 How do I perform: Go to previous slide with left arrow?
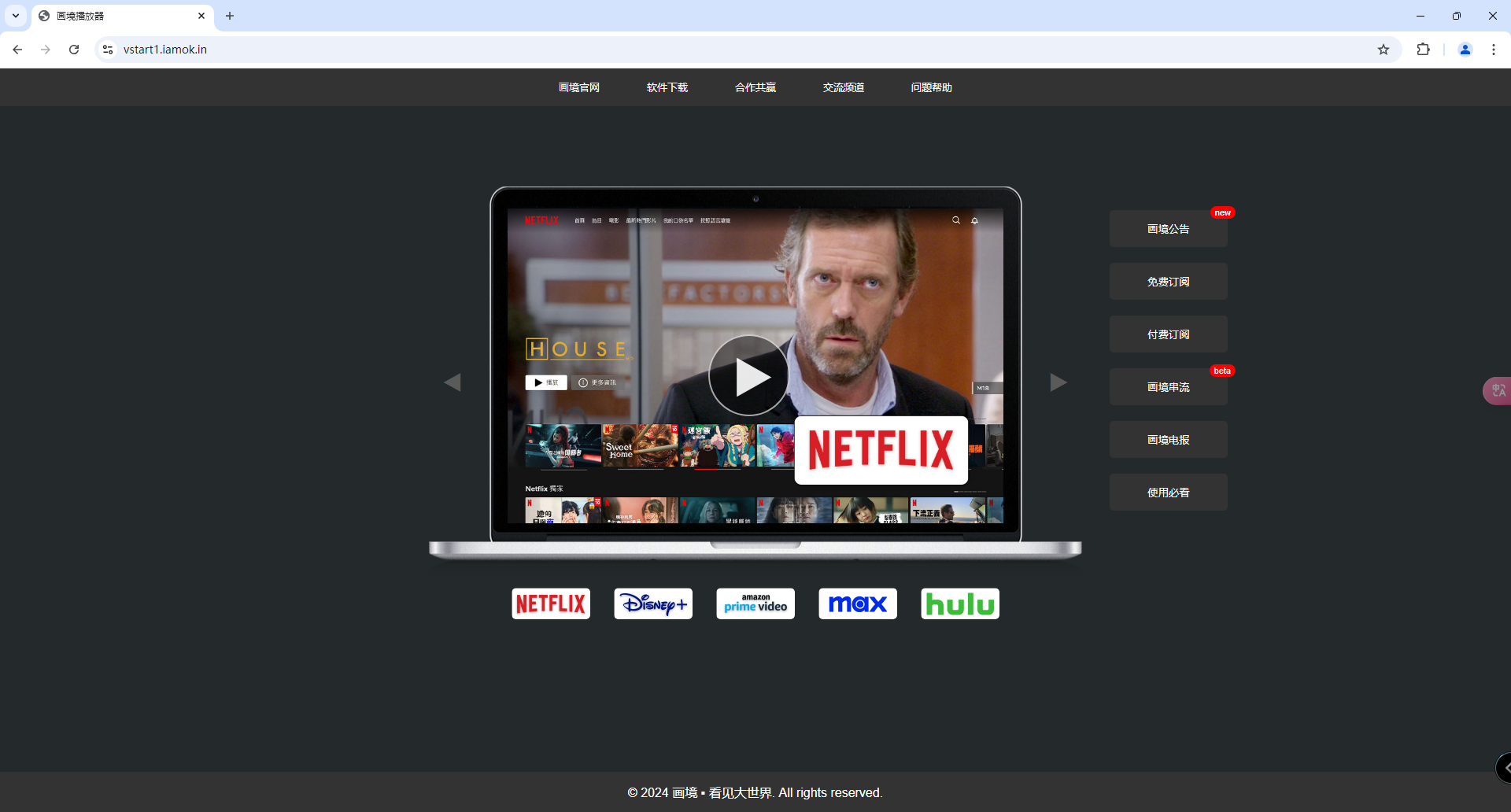point(453,382)
